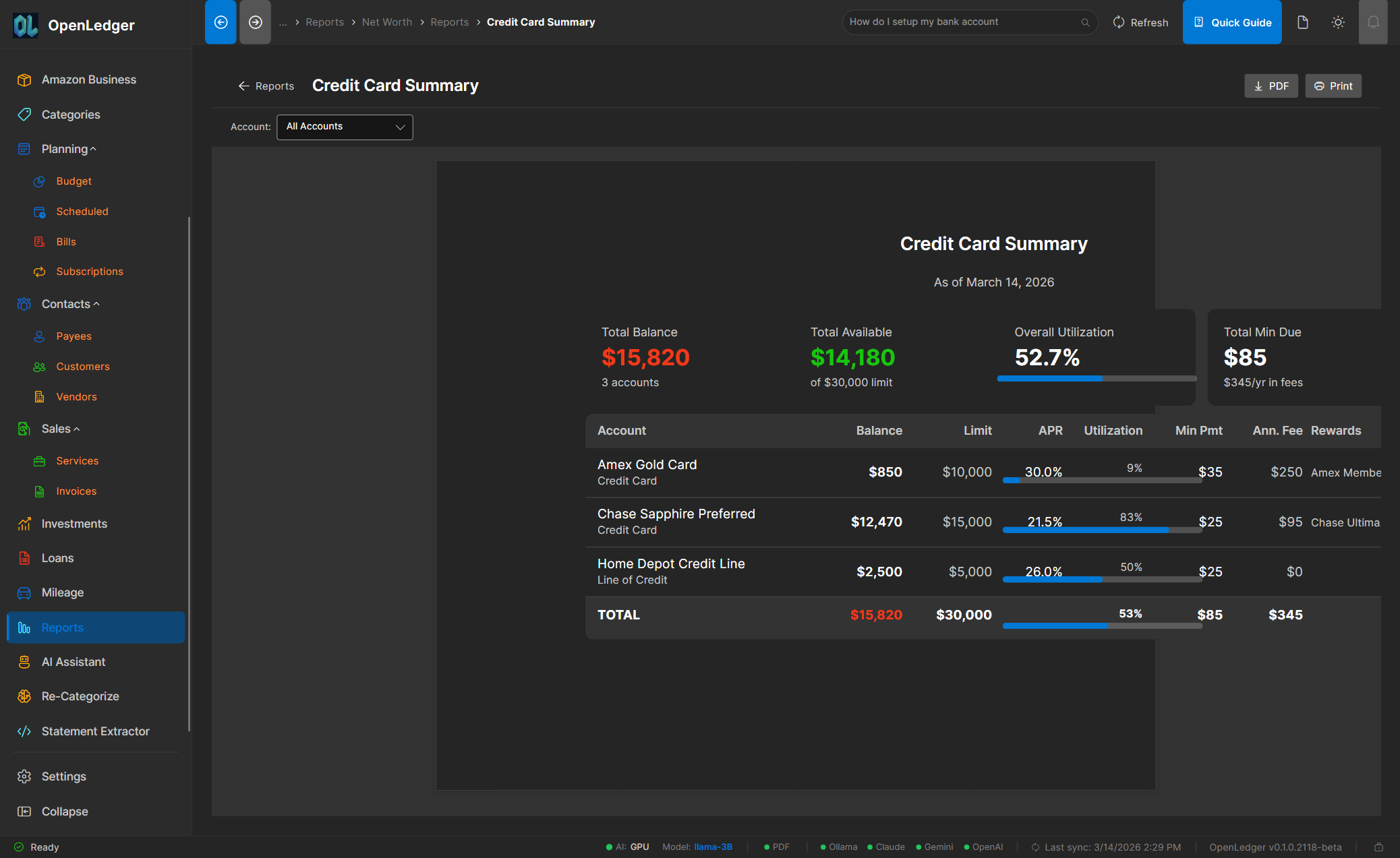Open the Budget planning section
Viewport: 1400px width, 858px height.
coord(74,181)
